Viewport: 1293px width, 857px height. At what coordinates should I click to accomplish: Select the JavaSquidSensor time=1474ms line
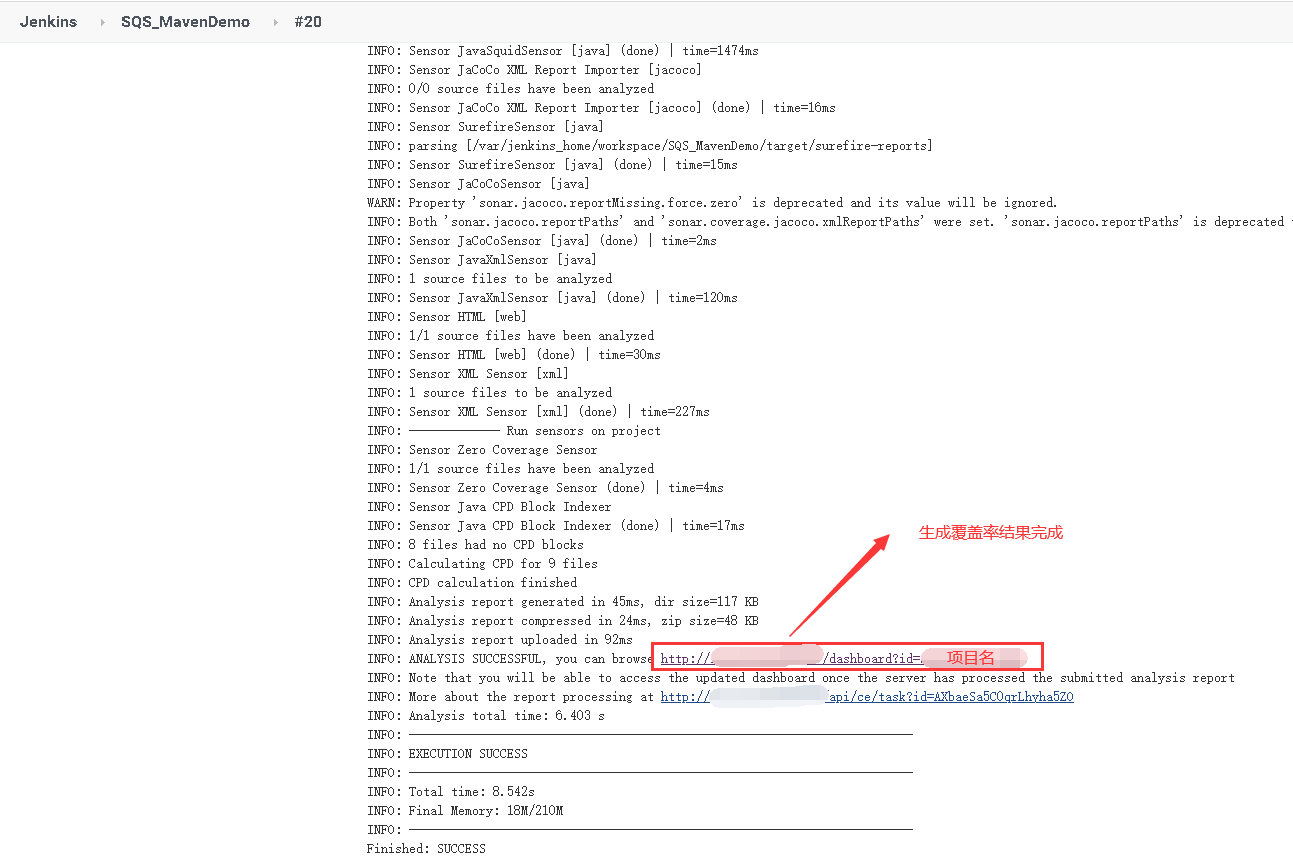(563, 51)
